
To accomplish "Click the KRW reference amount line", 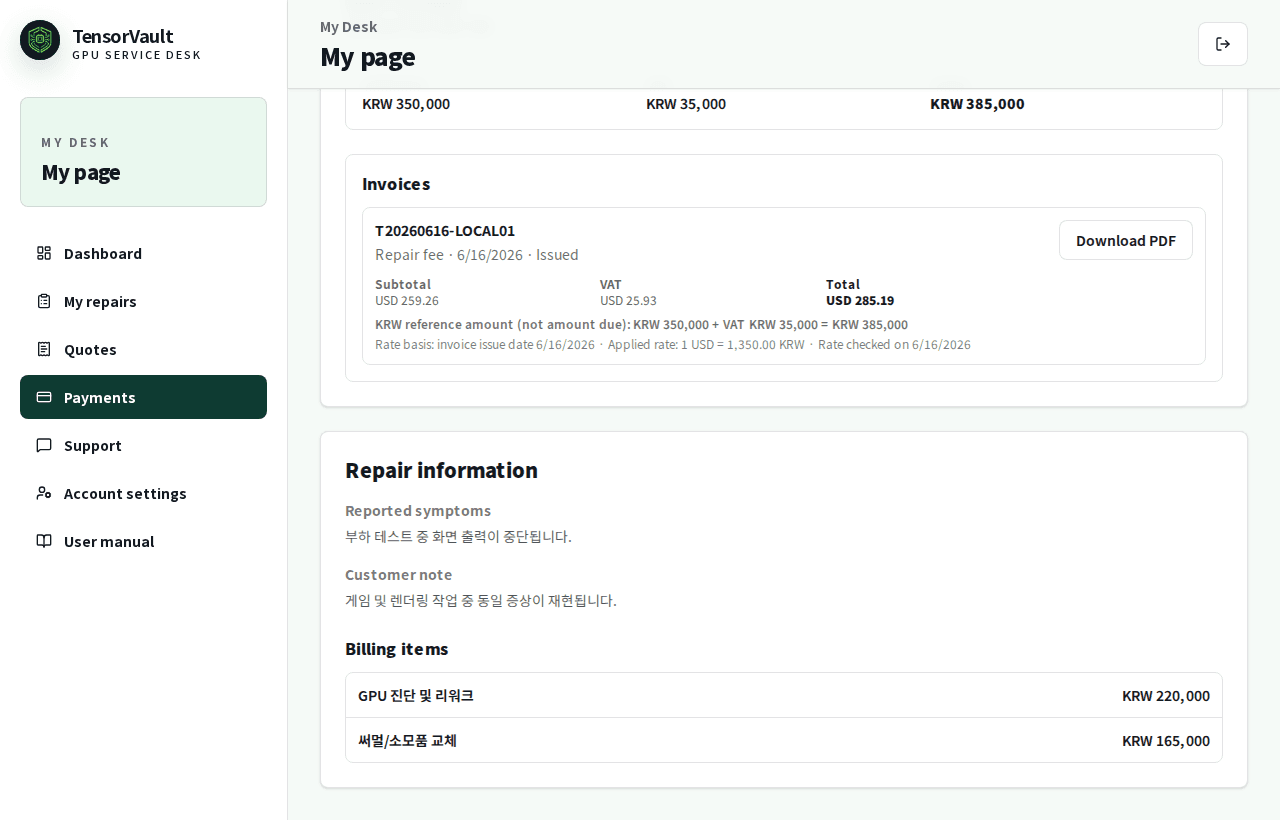I will [x=641, y=325].
